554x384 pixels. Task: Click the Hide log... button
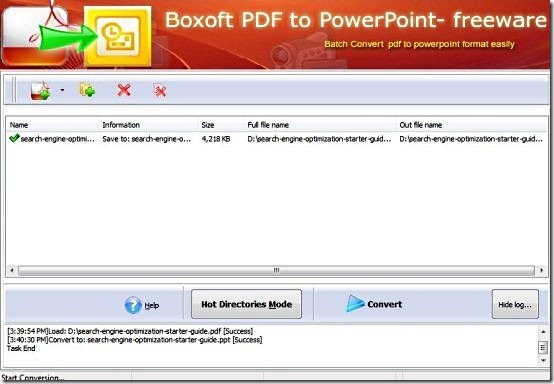(515, 304)
